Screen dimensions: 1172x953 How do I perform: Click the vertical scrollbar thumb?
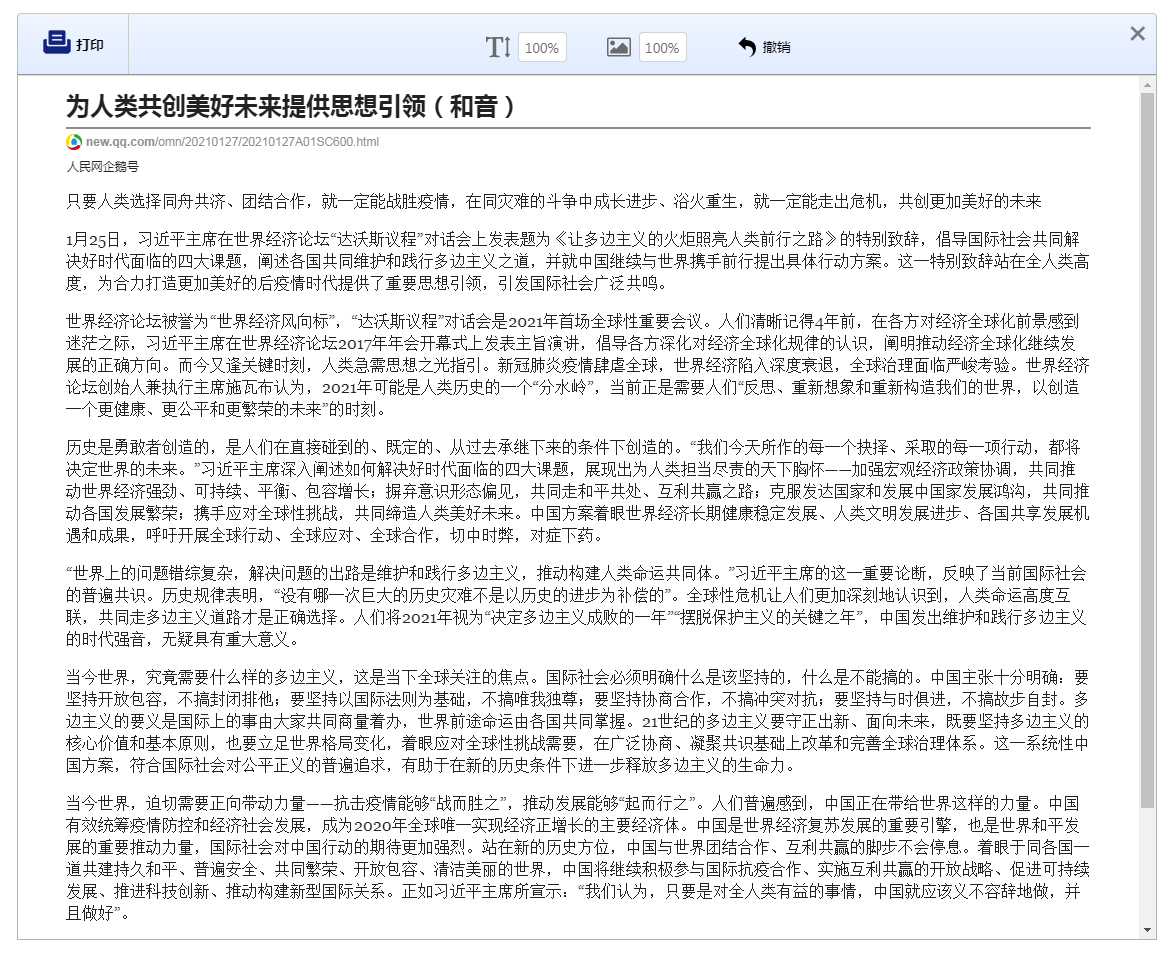(x=1148, y=450)
